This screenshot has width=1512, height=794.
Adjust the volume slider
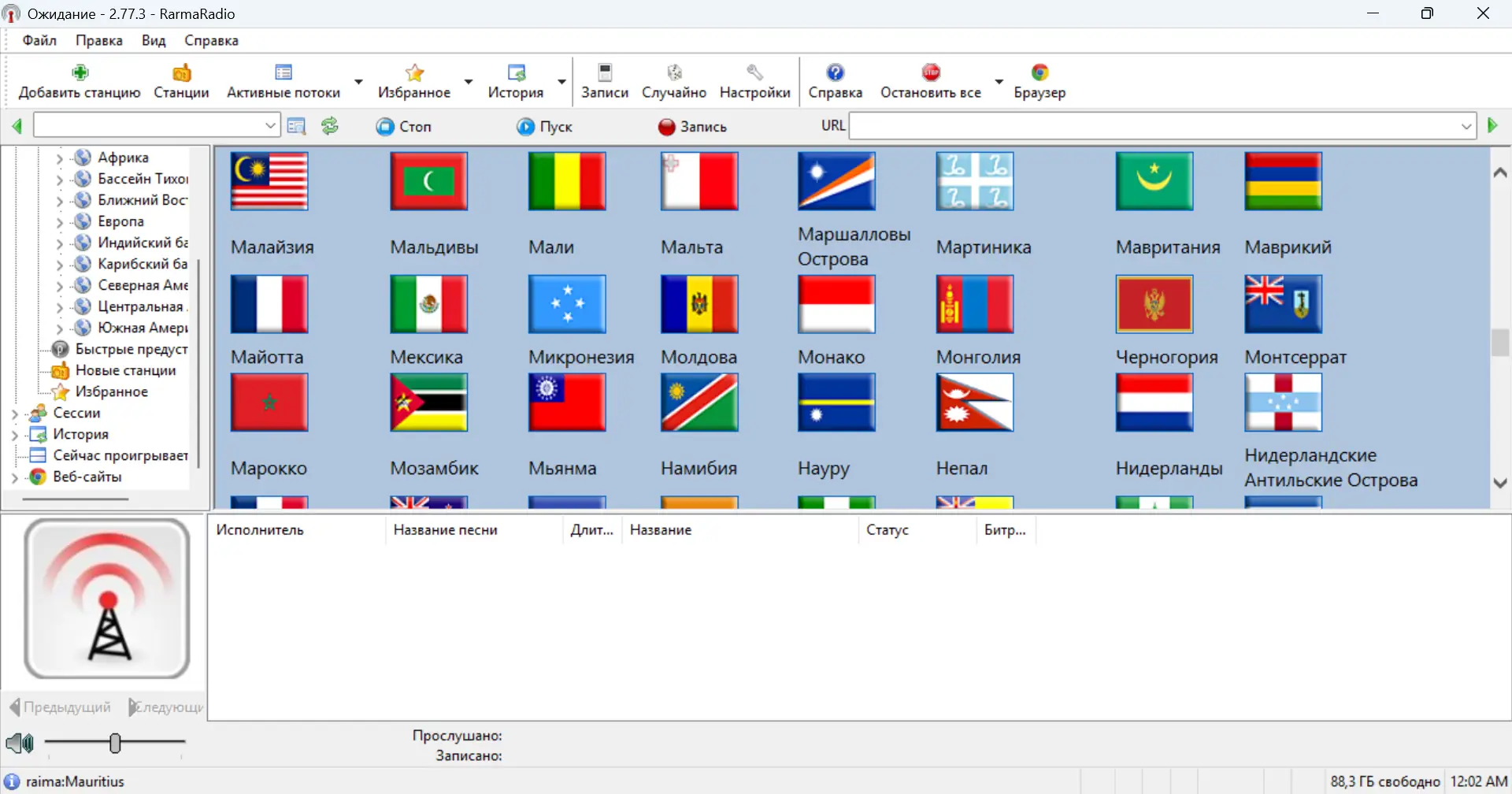[116, 742]
